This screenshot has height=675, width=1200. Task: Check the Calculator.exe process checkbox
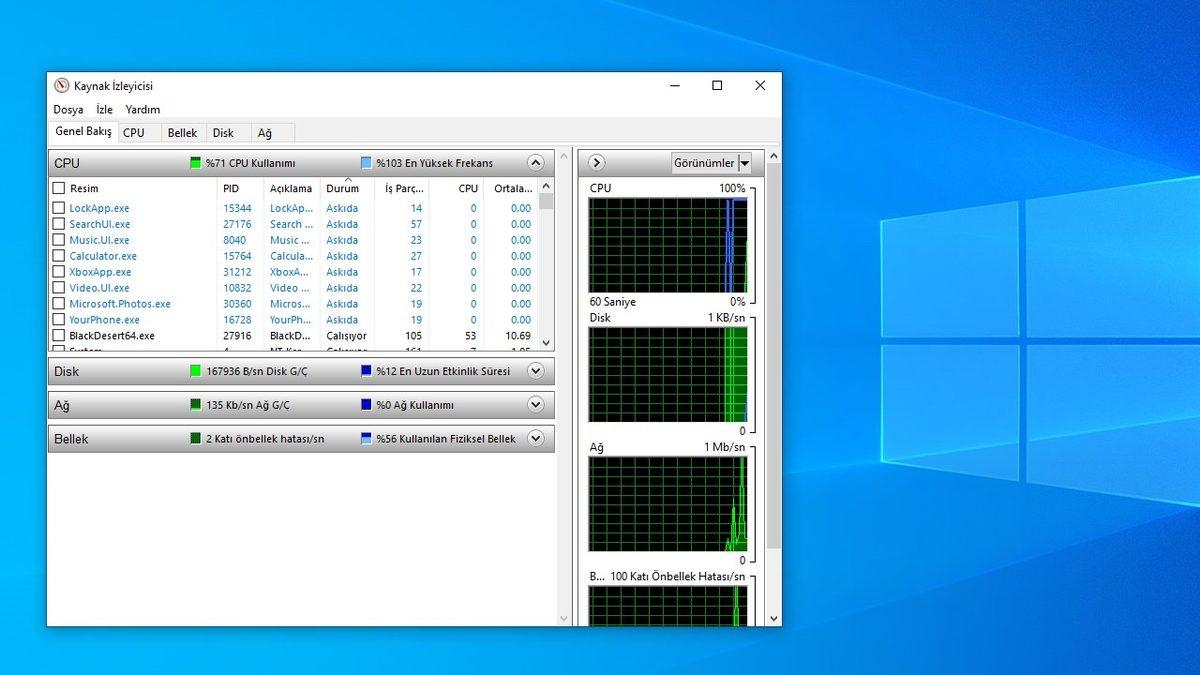tap(57, 256)
